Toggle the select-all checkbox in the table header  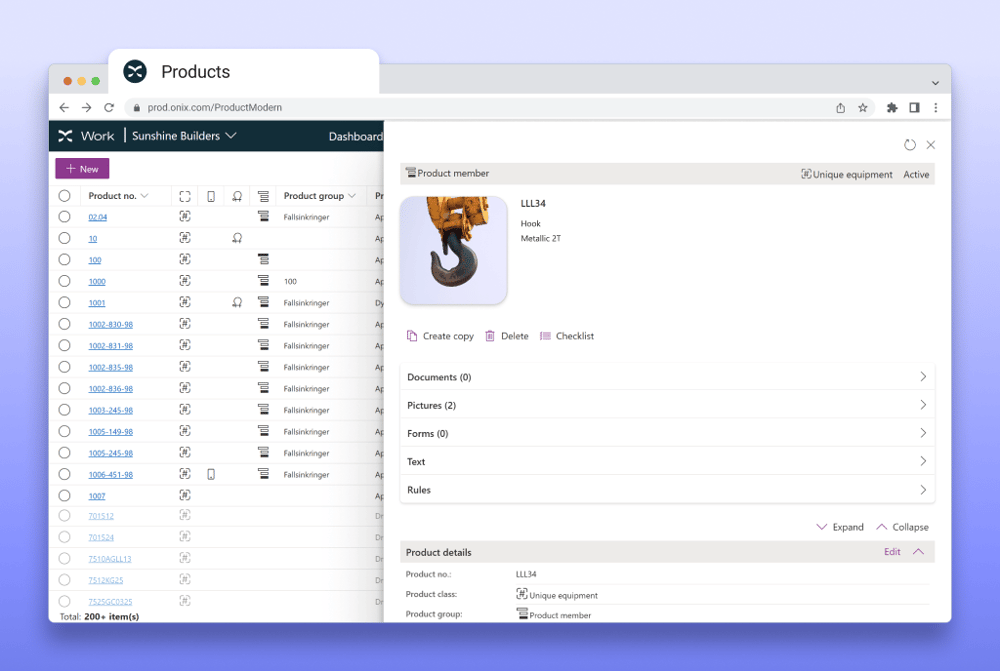pyautogui.click(x=64, y=196)
